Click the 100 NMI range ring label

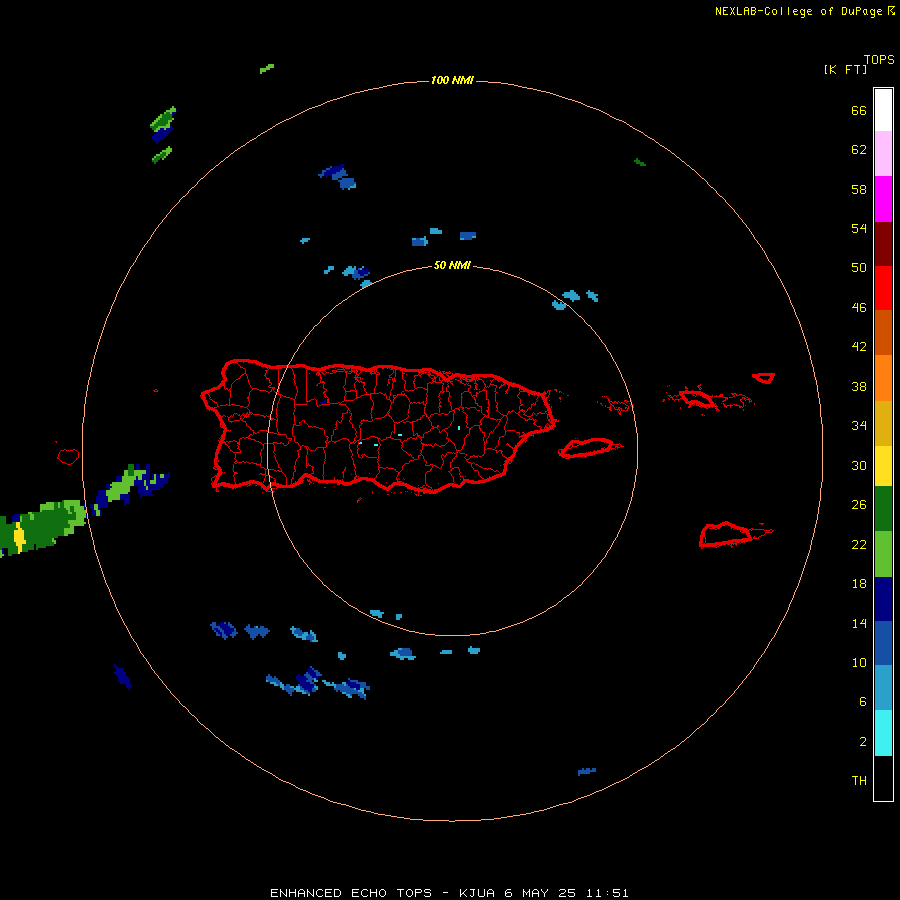(x=452, y=80)
